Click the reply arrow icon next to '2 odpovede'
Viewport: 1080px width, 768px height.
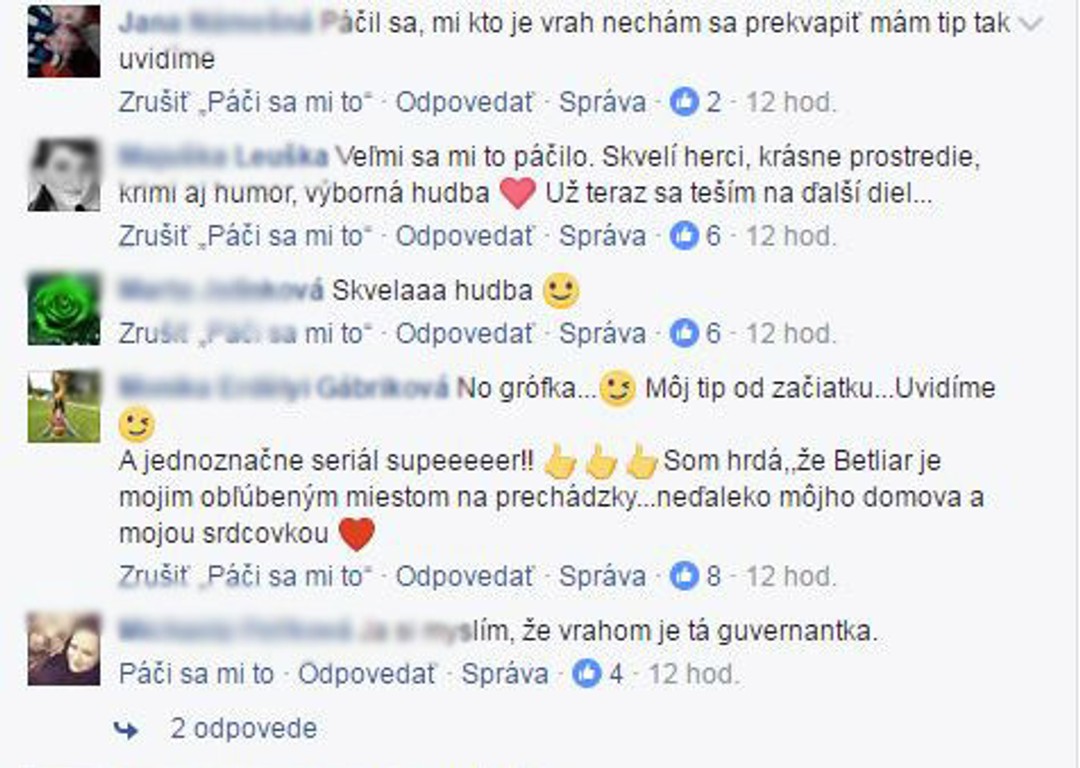tap(126, 730)
